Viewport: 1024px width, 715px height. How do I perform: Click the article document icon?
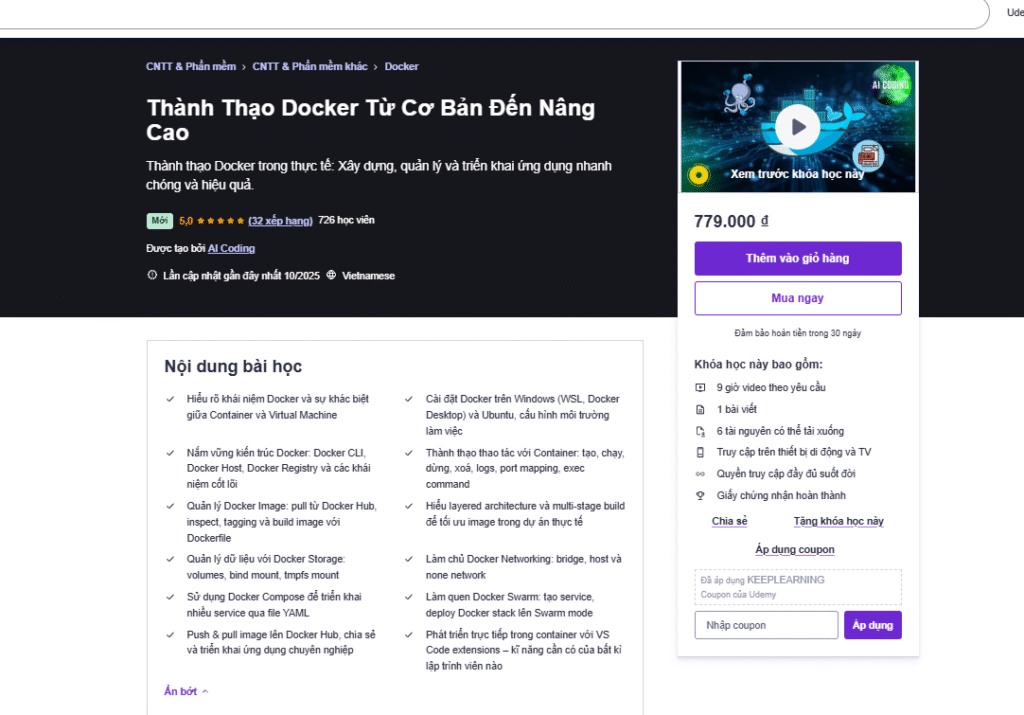click(x=700, y=409)
